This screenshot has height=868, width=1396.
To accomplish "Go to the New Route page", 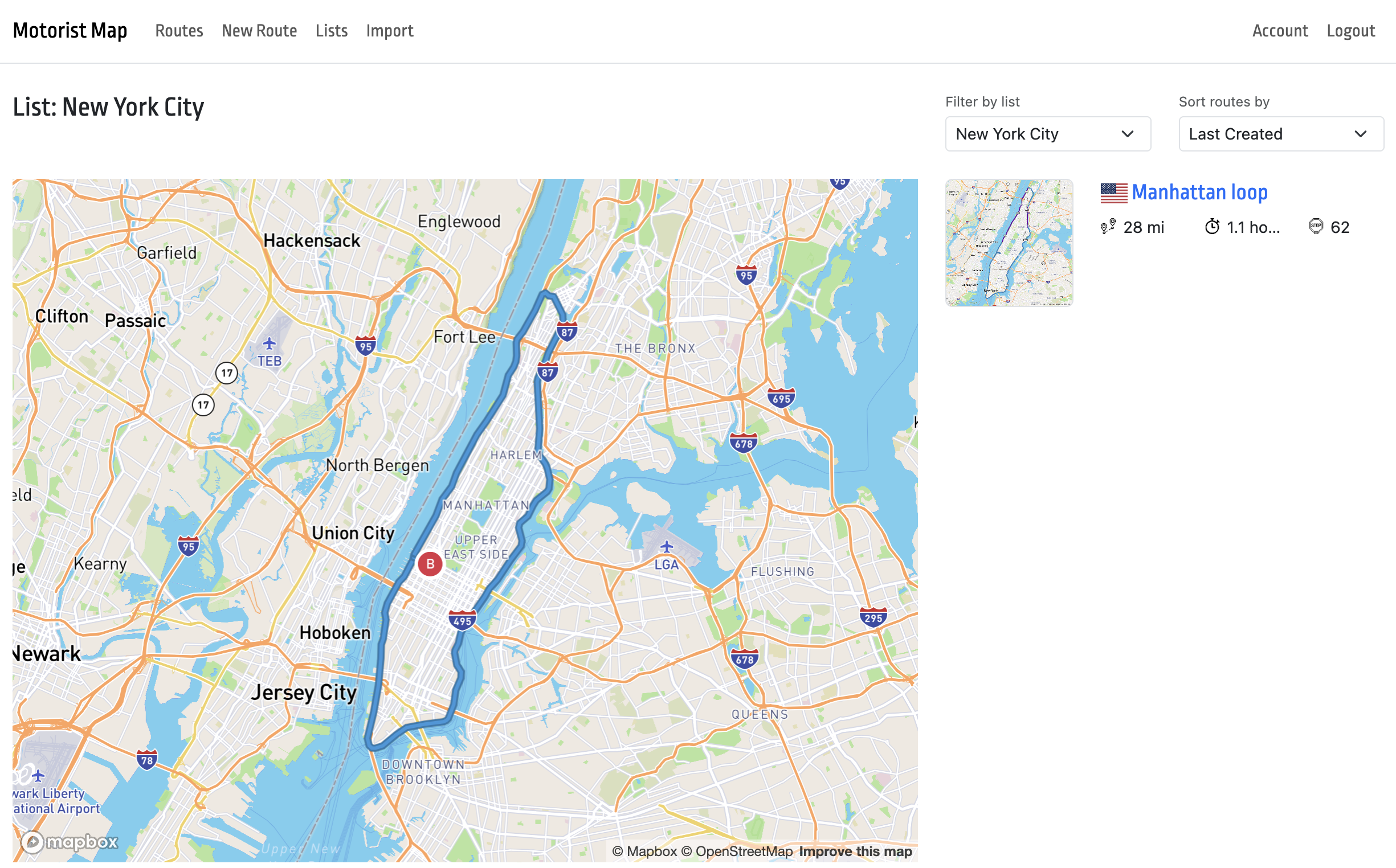I will click(x=259, y=31).
